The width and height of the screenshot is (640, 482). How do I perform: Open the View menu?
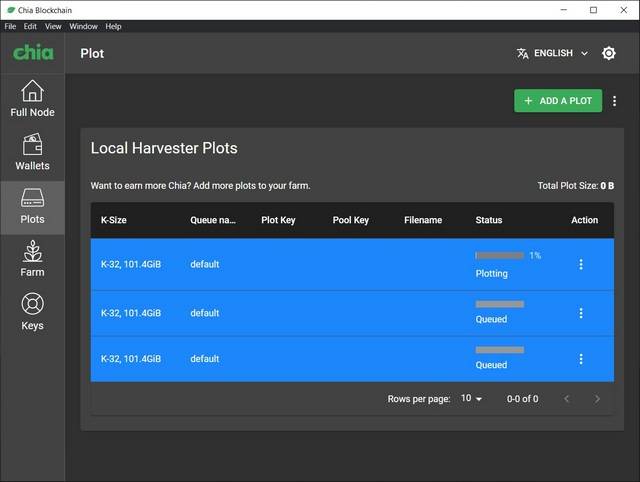tap(53, 26)
